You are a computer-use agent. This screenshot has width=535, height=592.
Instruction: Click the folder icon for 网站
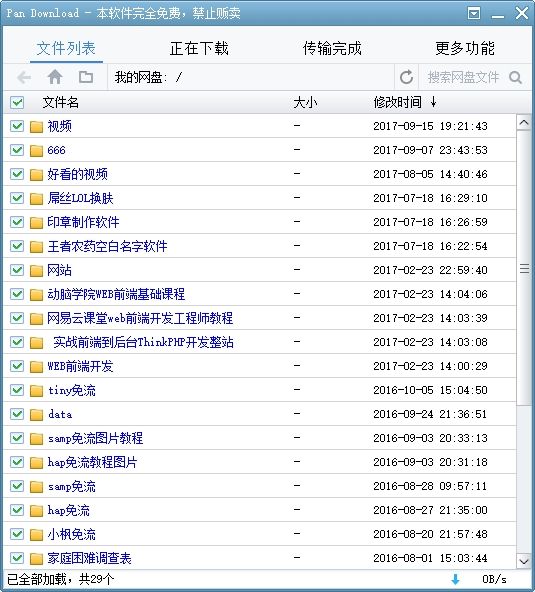[x=36, y=270]
